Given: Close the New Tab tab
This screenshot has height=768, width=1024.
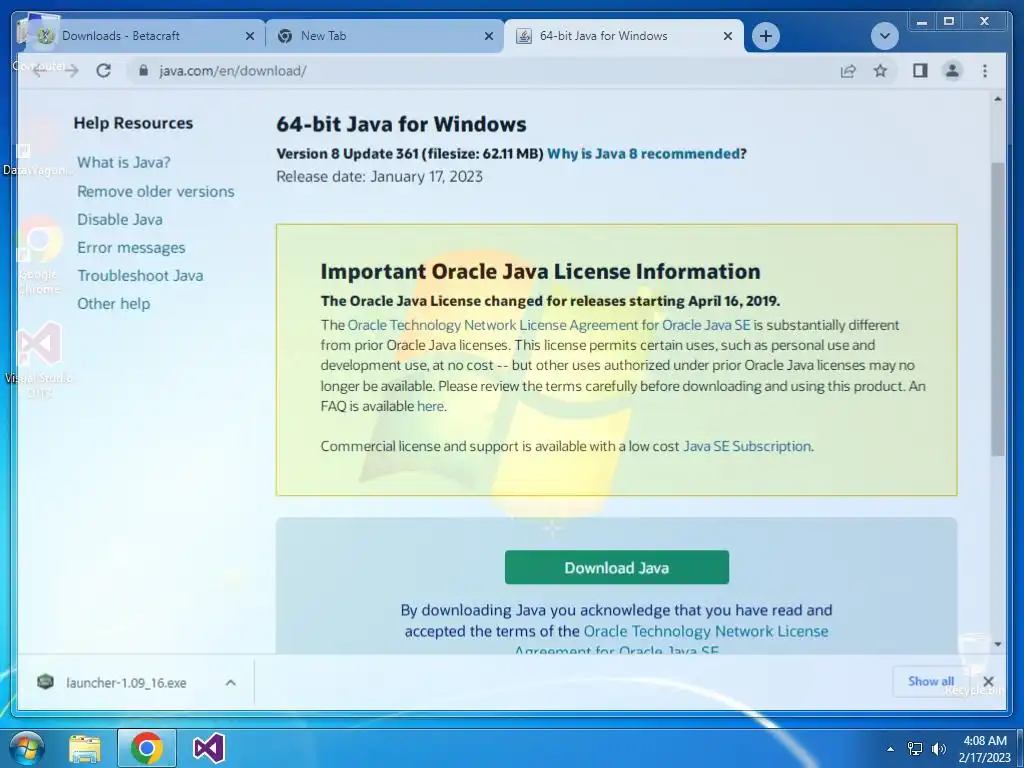Looking at the screenshot, I should pos(488,36).
